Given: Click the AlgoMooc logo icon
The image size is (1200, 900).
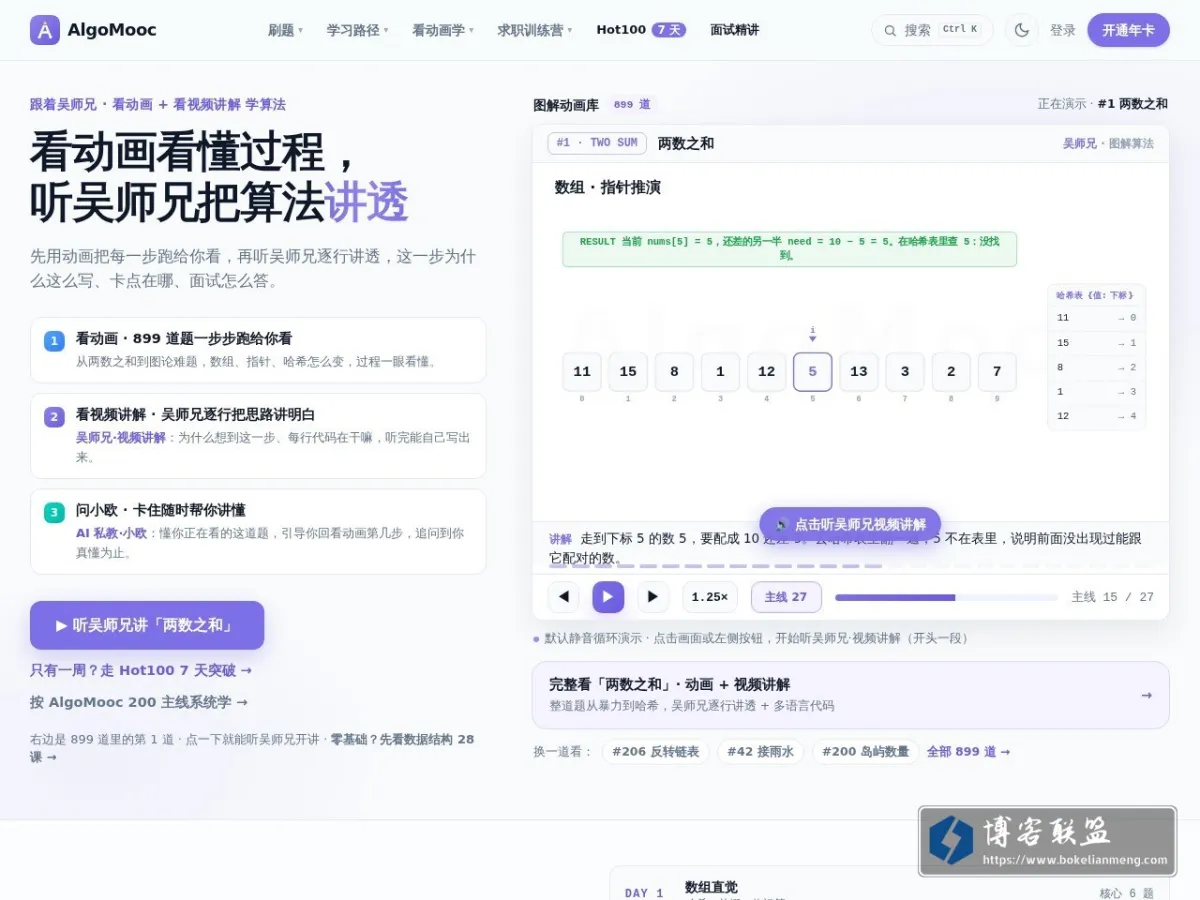Looking at the screenshot, I should coord(45,30).
